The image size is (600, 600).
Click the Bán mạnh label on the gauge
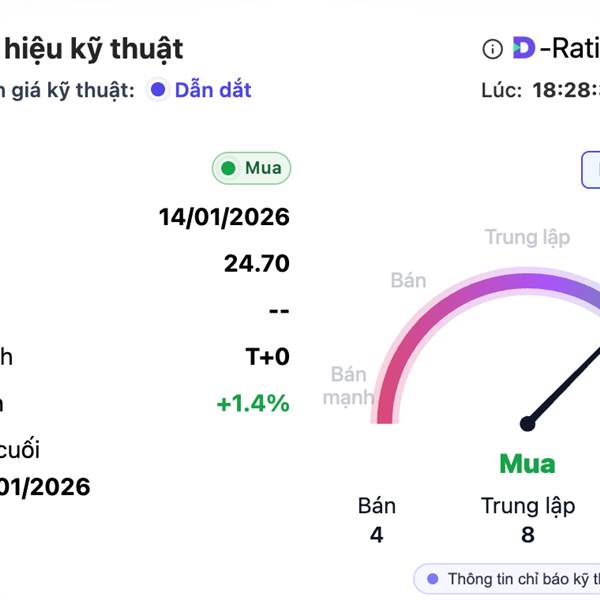pos(350,386)
